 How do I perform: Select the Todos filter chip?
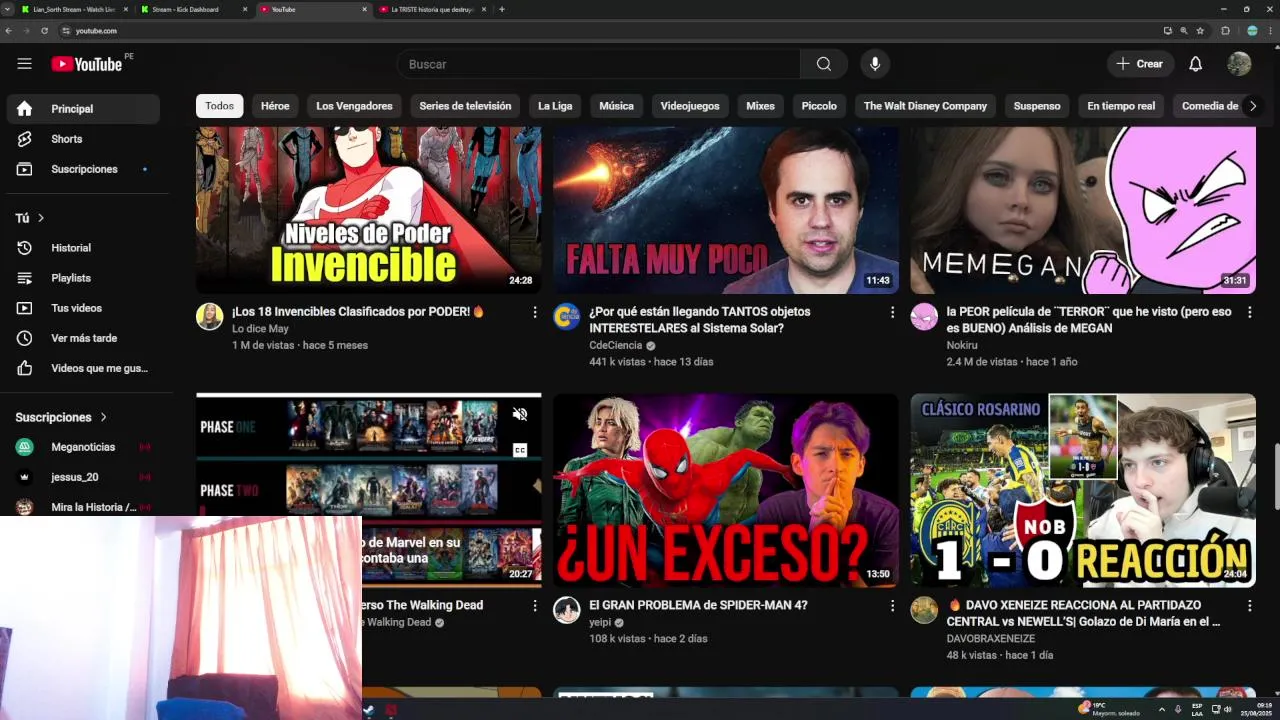tap(220, 106)
